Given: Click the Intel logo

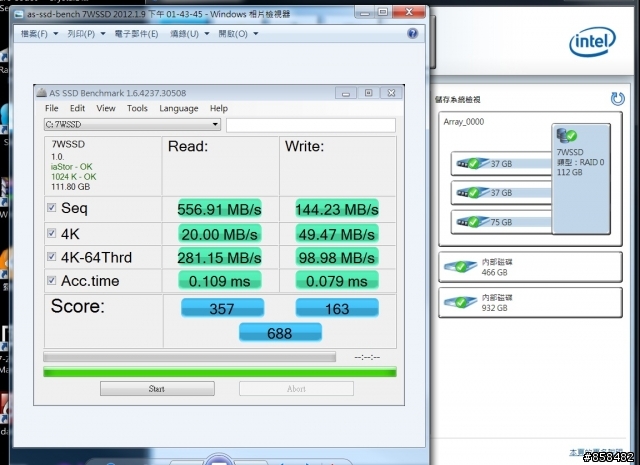Looking at the screenshot, I should point(592,42).
